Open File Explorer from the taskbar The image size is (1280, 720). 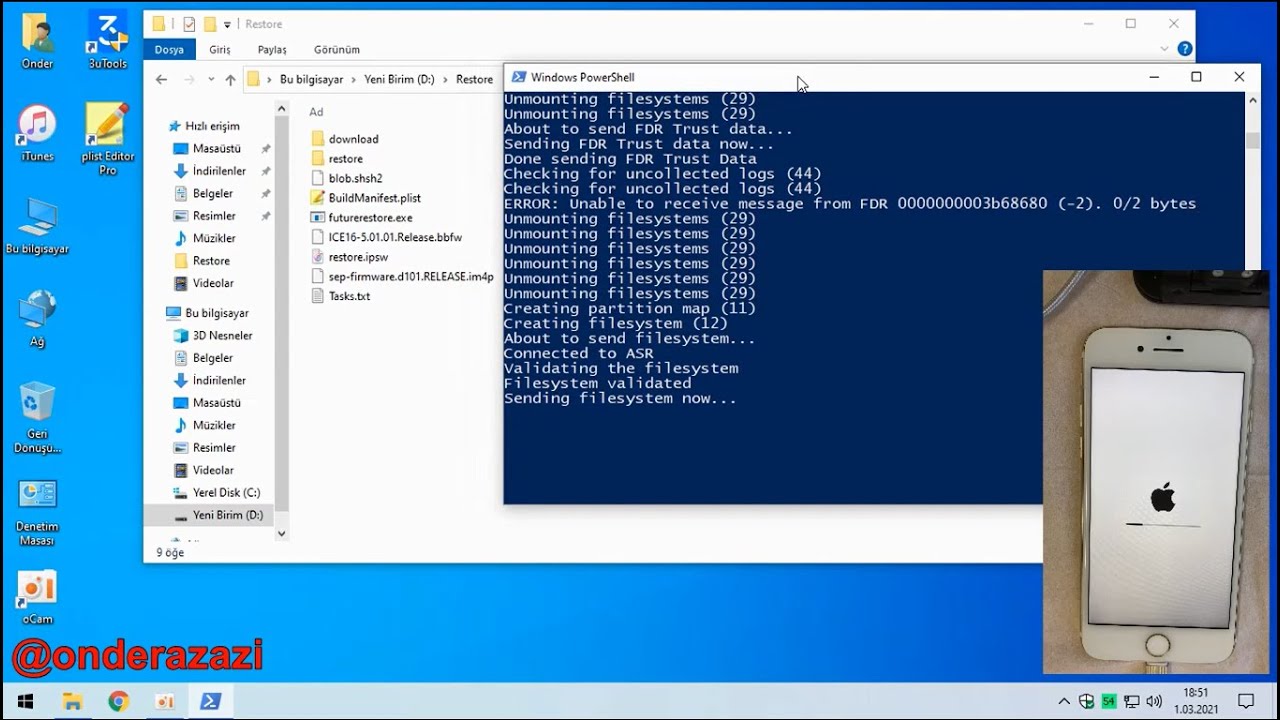[x=72, y=701]
